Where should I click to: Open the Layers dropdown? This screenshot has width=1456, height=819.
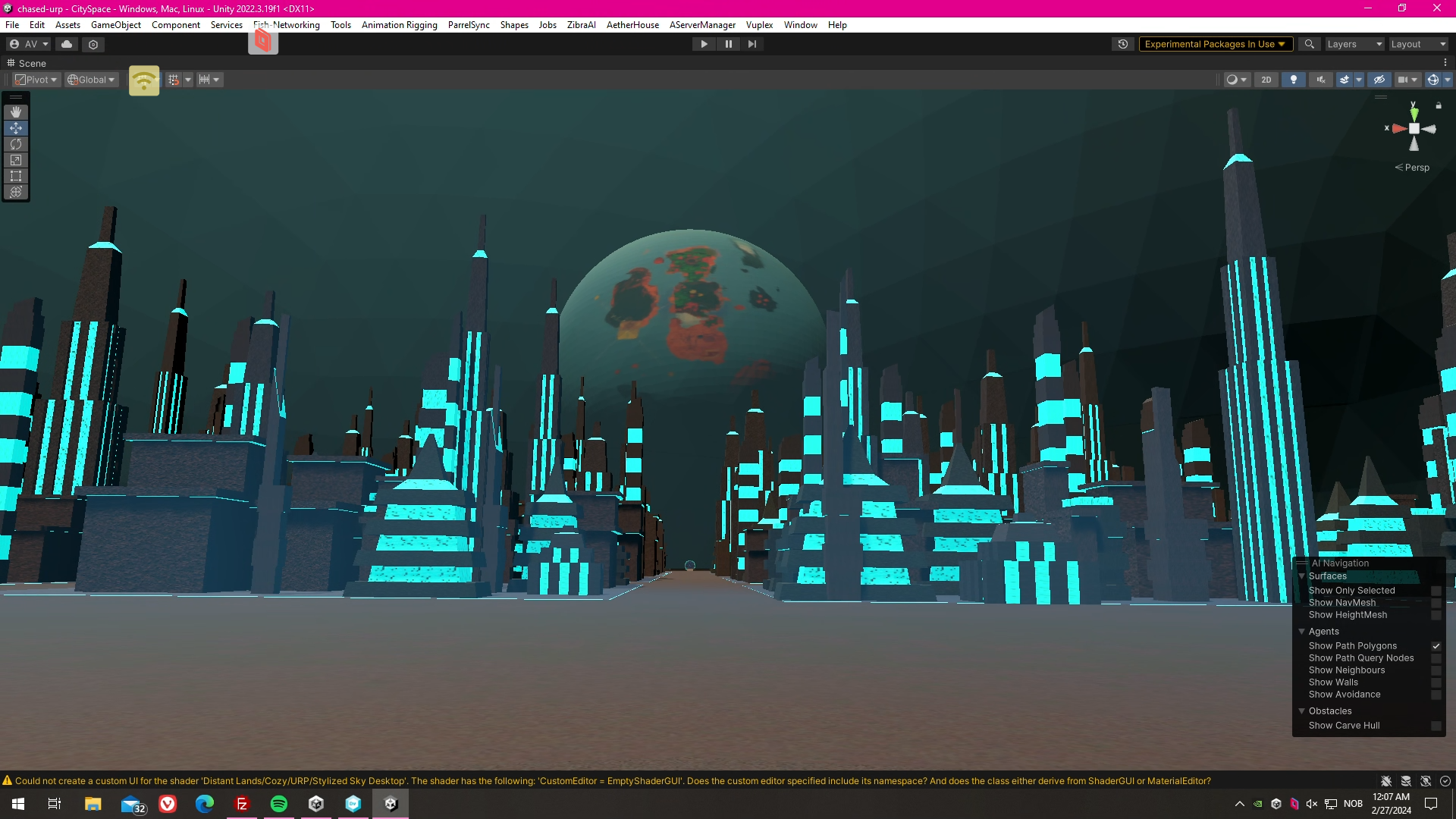(x=1354, y=44)
